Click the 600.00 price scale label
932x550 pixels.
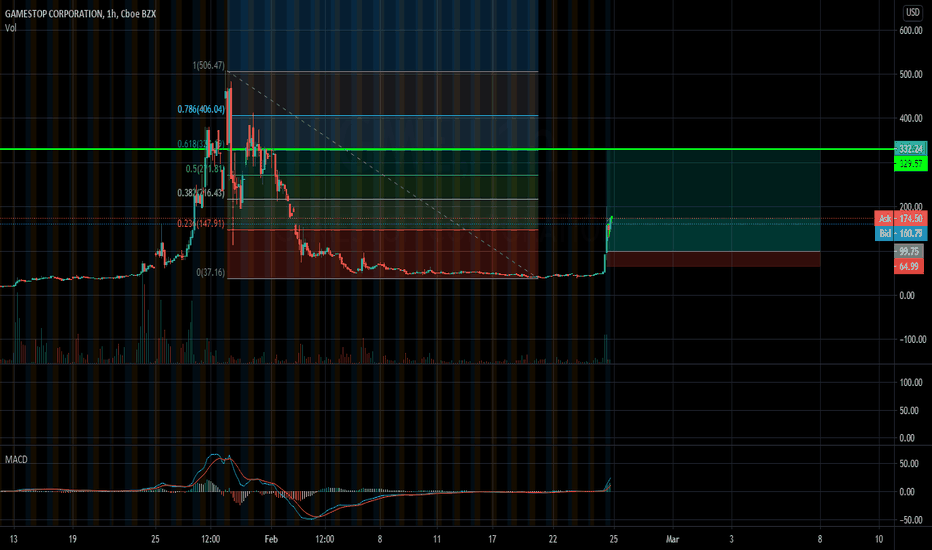pos(911,30)
